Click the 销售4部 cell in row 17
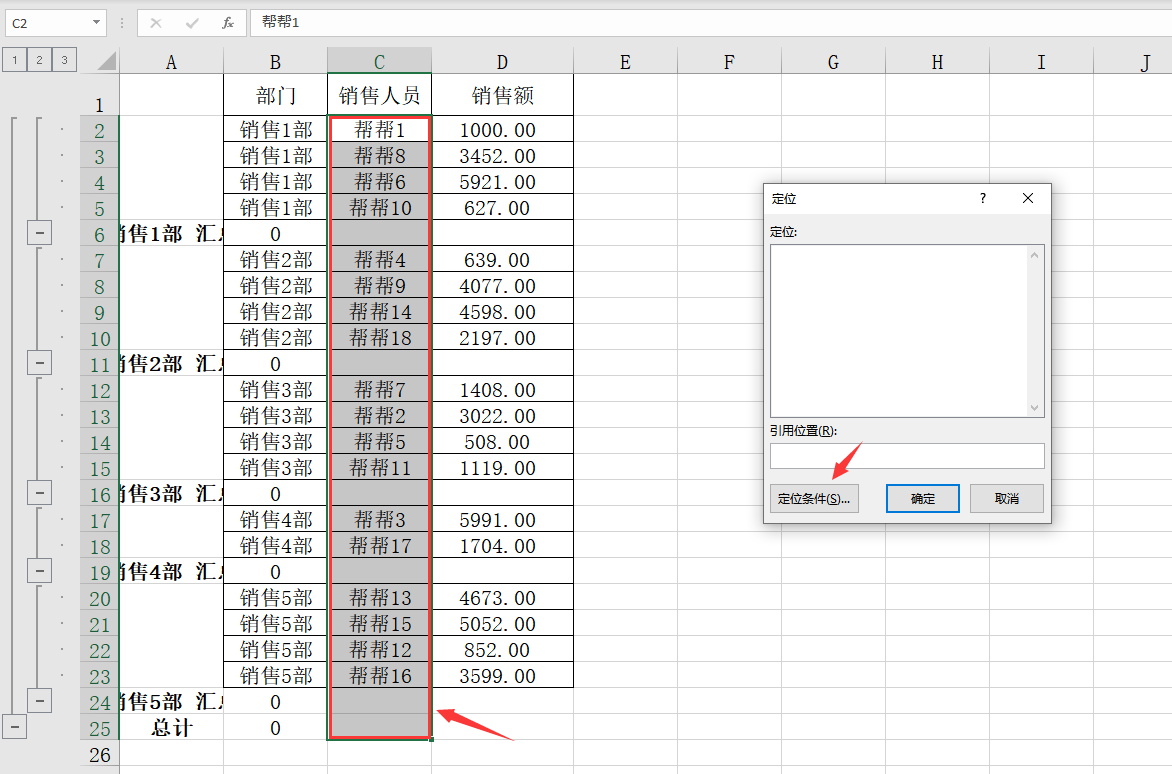The width and height of the screenshot is (1172, 774). click(x=275, y=519)
